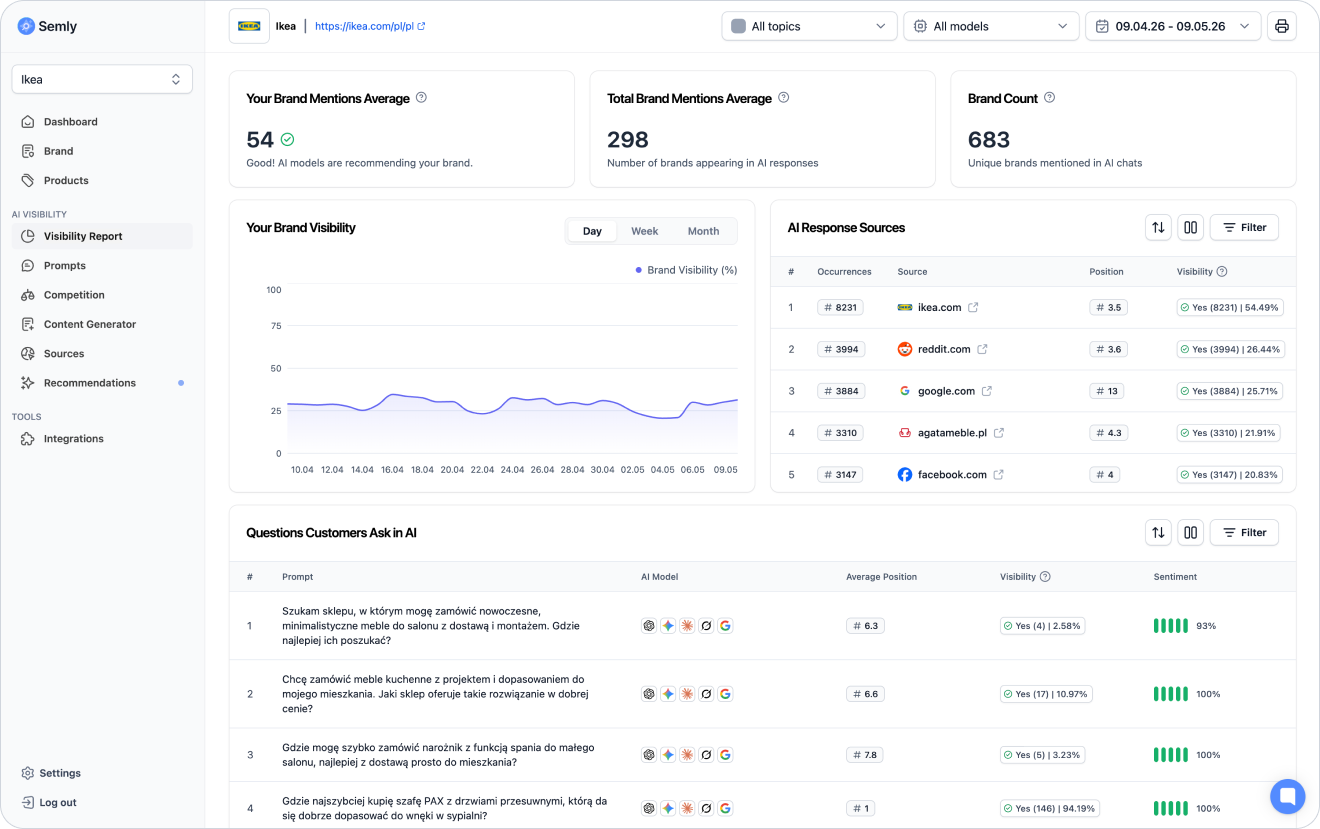The image size is (1320, 829).
Task: Open the date range picker
Action: point(1173,26)
